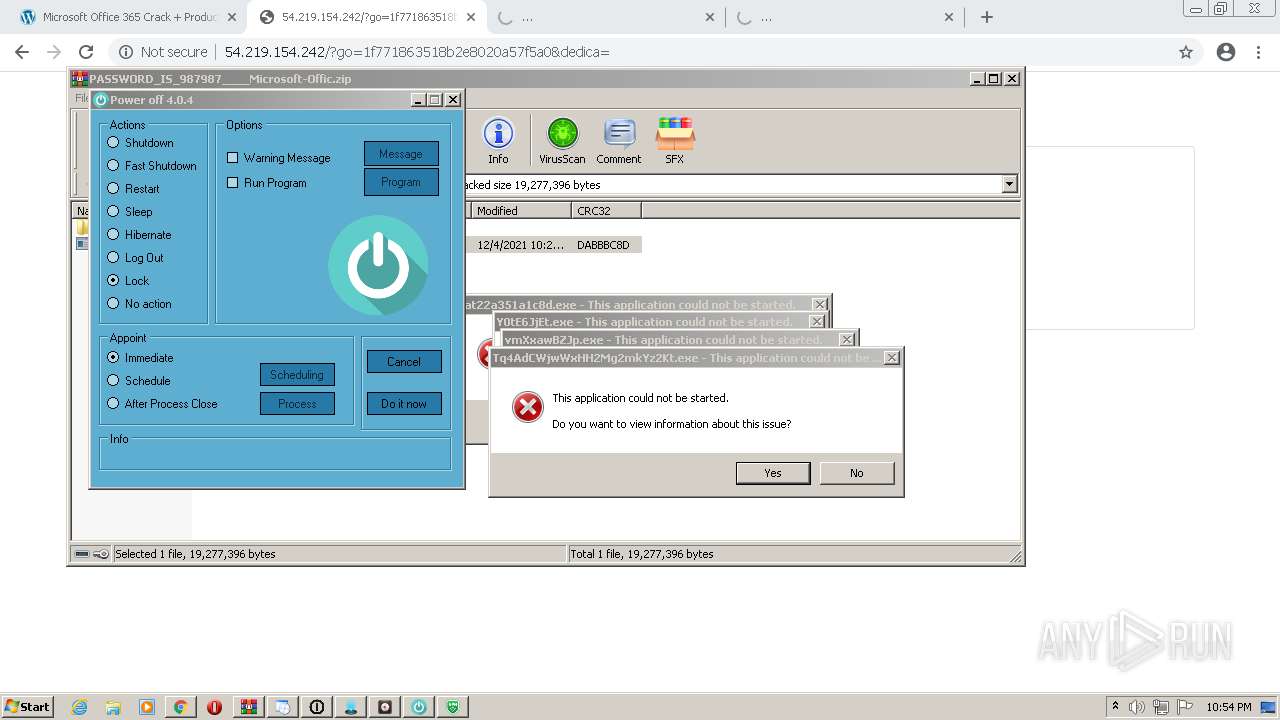Enable the Run Program checkbox

tap(233, 183)
